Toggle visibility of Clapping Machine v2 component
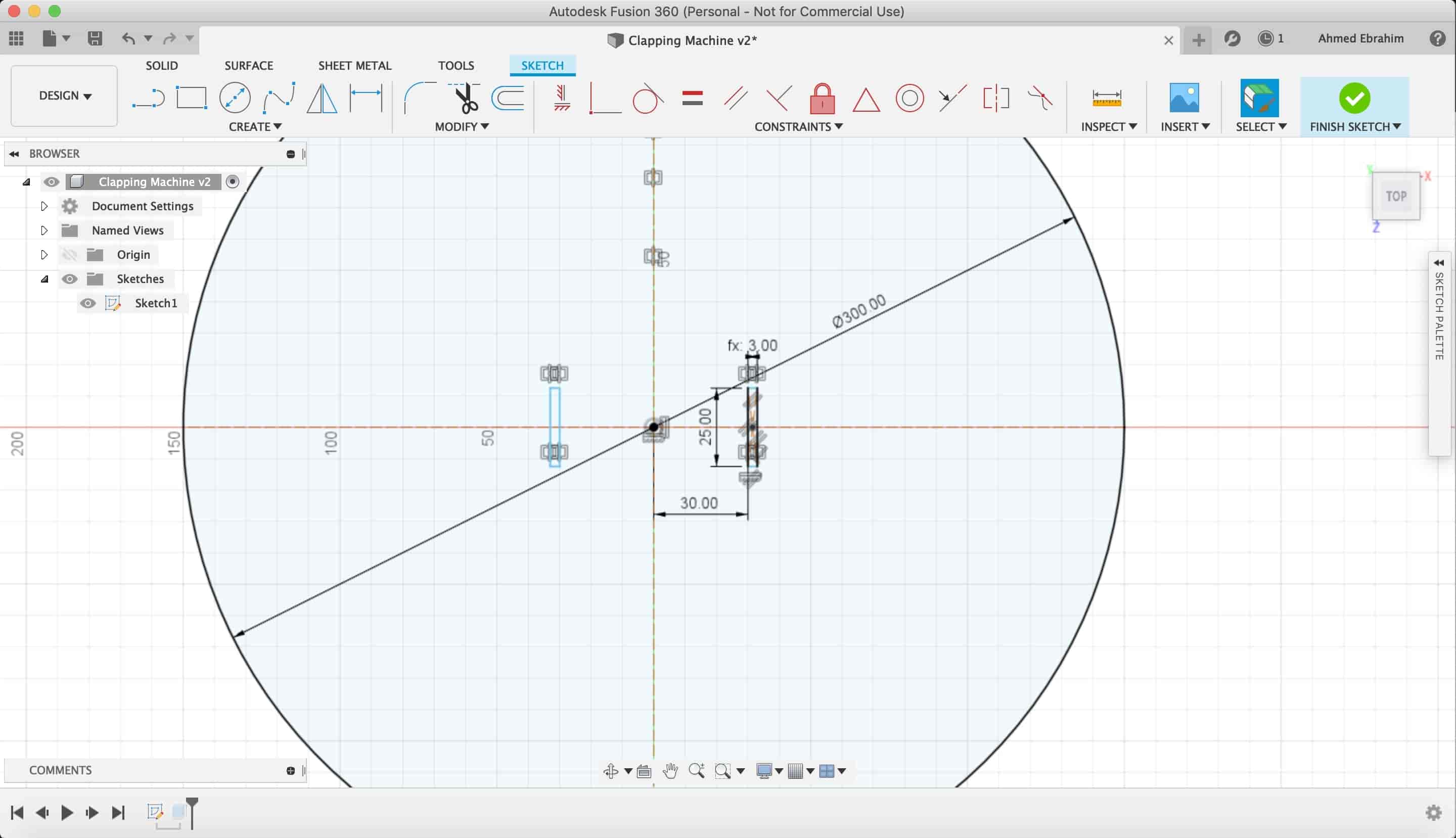Screen dimensions: 1456x838 coord(51,182)
